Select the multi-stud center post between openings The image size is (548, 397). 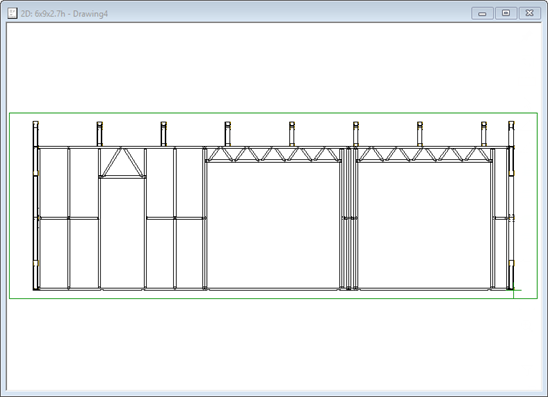point(349,218)
